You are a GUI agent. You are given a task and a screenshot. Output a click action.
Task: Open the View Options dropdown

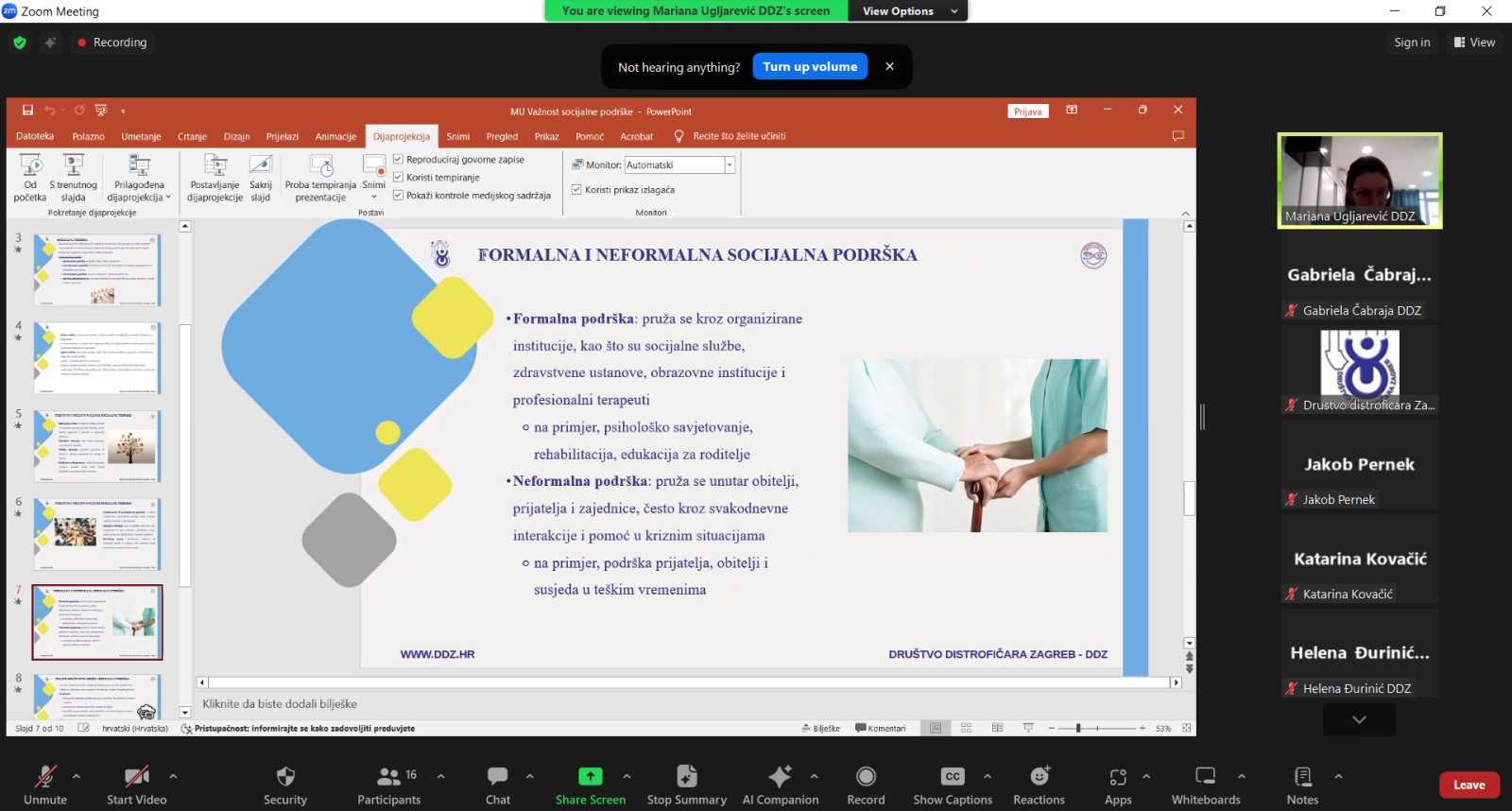click(x=908, y=11)
